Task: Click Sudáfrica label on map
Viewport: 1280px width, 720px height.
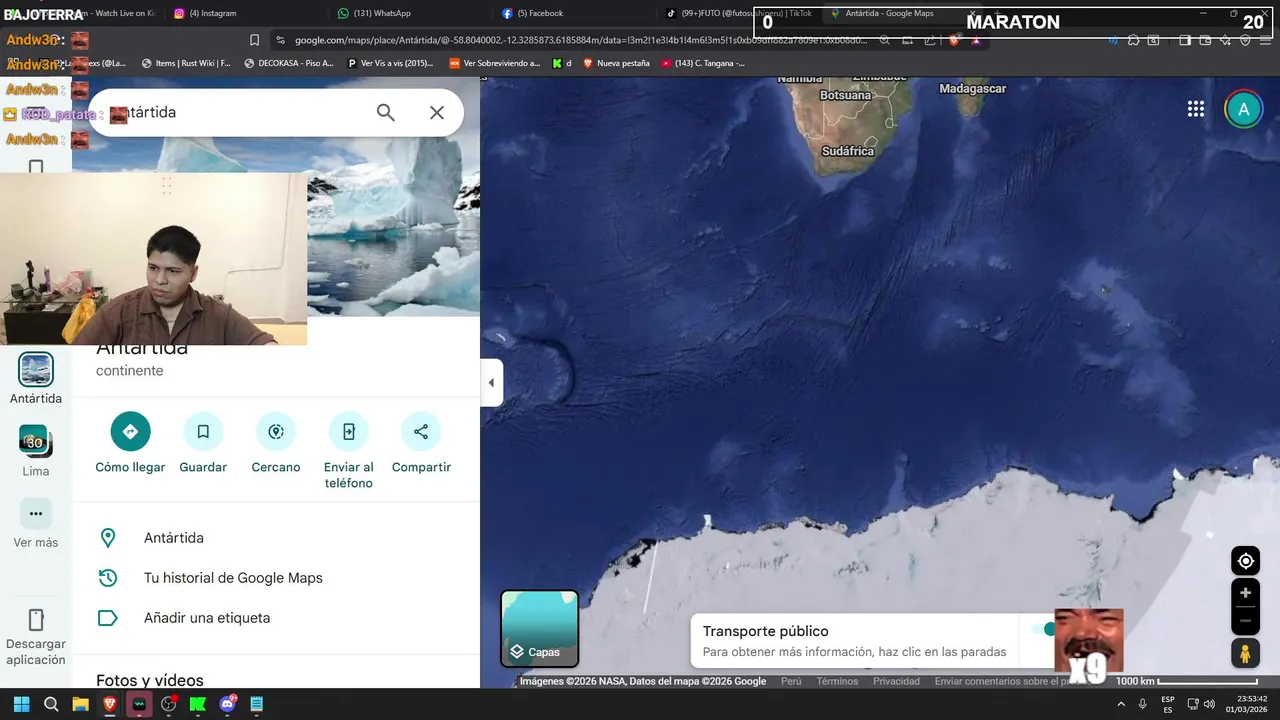Action: tap(848, 151)
